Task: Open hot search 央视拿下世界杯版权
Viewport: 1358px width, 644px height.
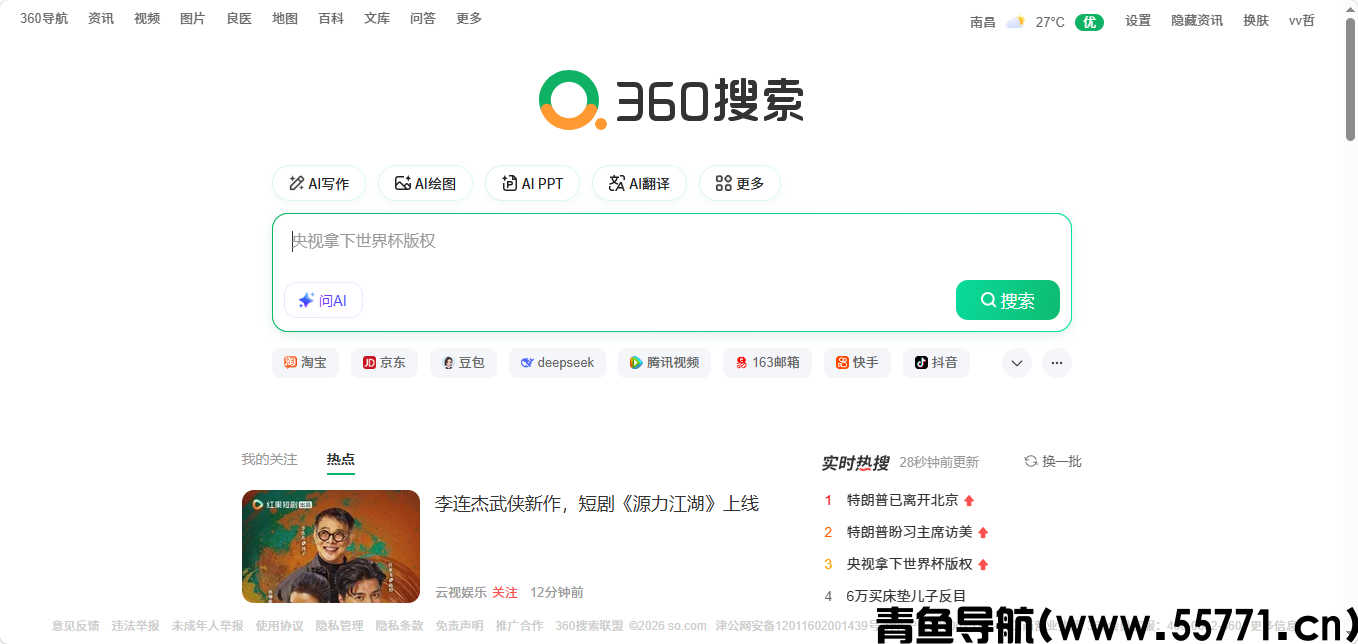Action: [909, 564]
